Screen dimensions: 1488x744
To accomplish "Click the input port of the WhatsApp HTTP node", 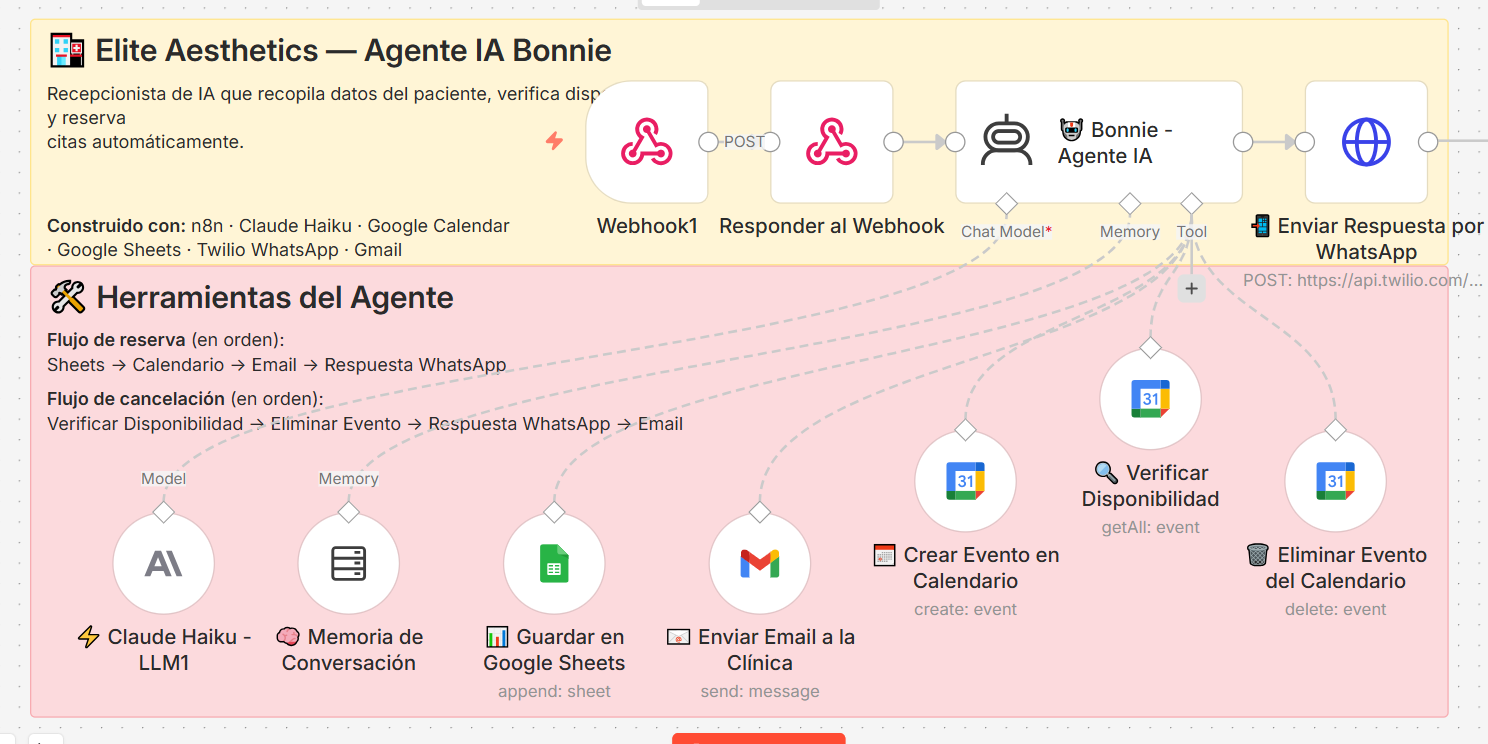I will [x=1304, y=142].
